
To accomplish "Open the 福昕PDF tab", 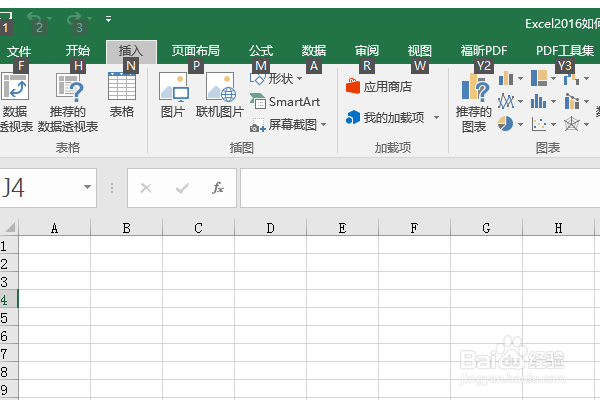I will point(484,51).
